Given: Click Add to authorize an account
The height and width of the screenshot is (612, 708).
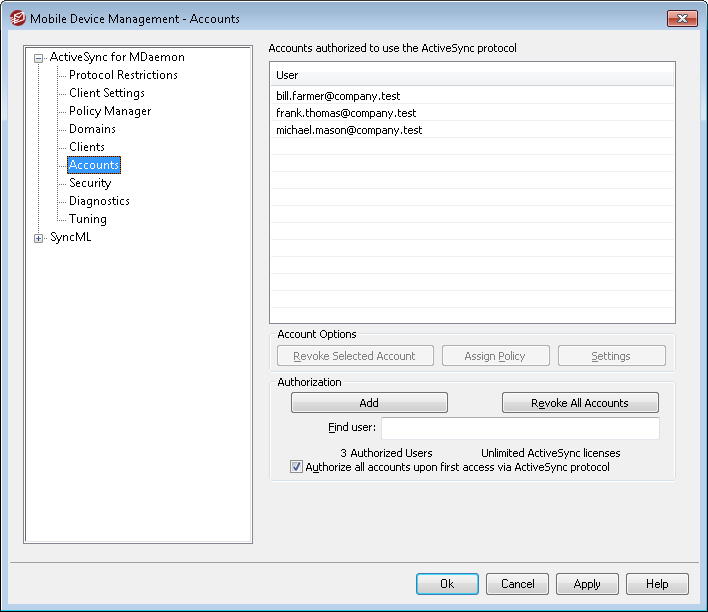Looking at the screenshot, I should coord(369,402).
